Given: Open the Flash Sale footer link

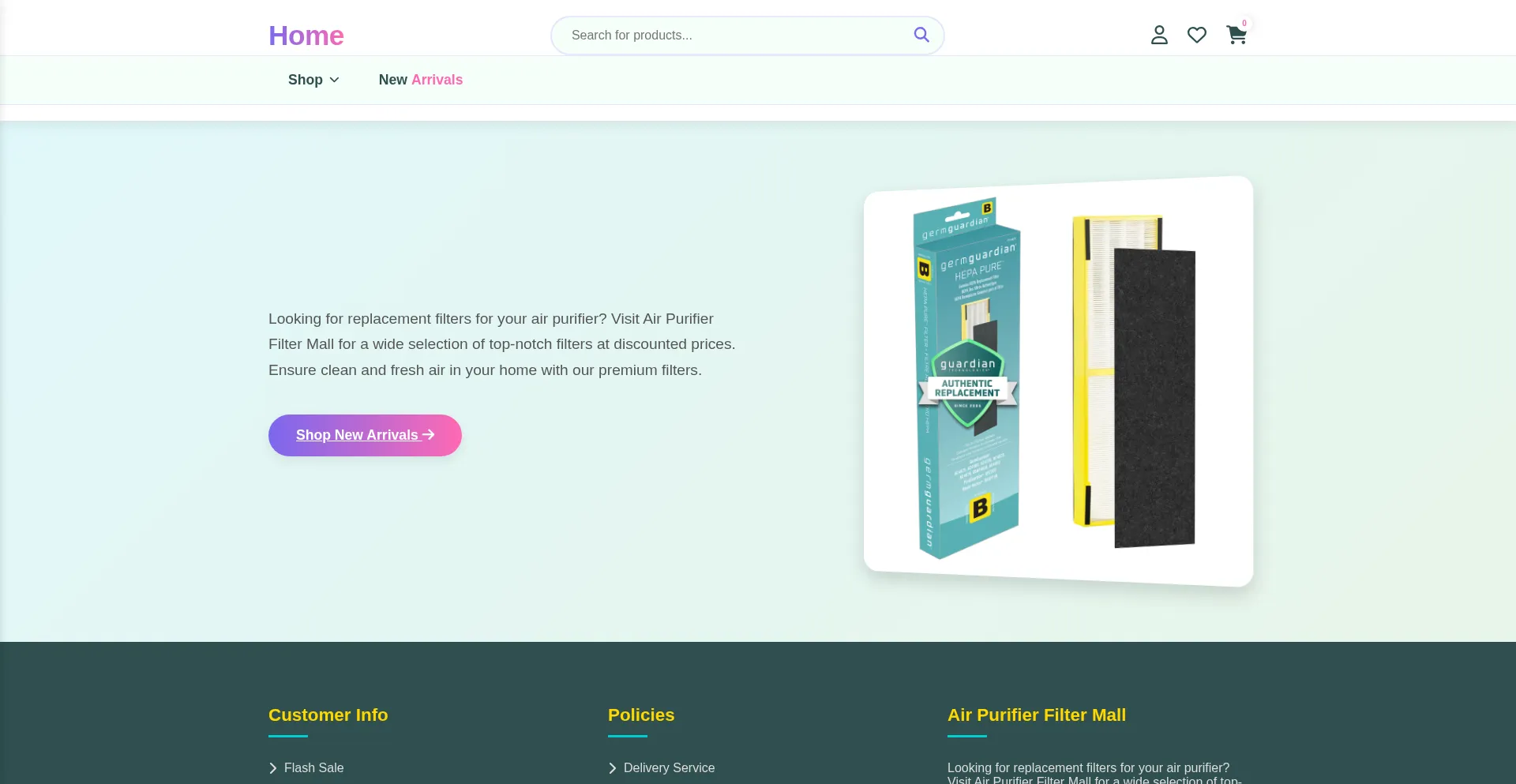Looking at the screenshot, I should coord(313,768).
